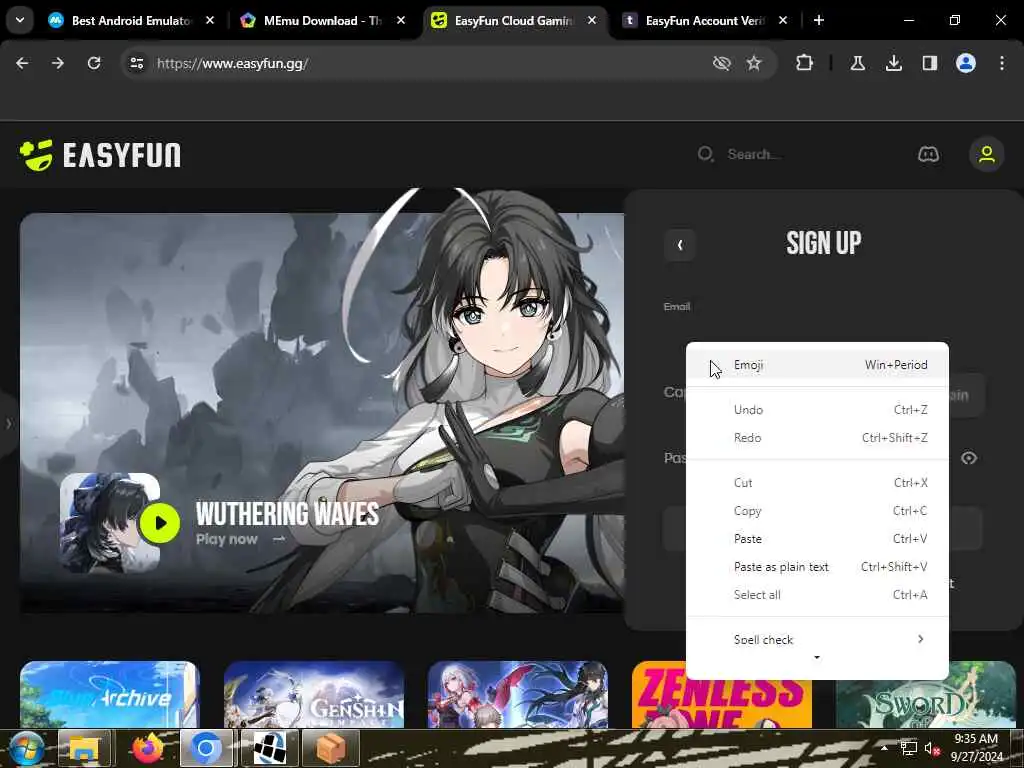Click the search magnifier icon

pos(705,154)
